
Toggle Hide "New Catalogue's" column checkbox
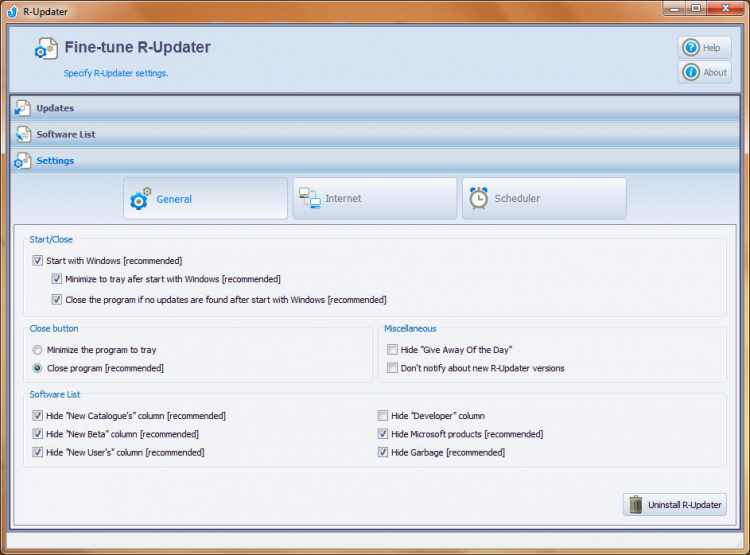tap(37, 416)
